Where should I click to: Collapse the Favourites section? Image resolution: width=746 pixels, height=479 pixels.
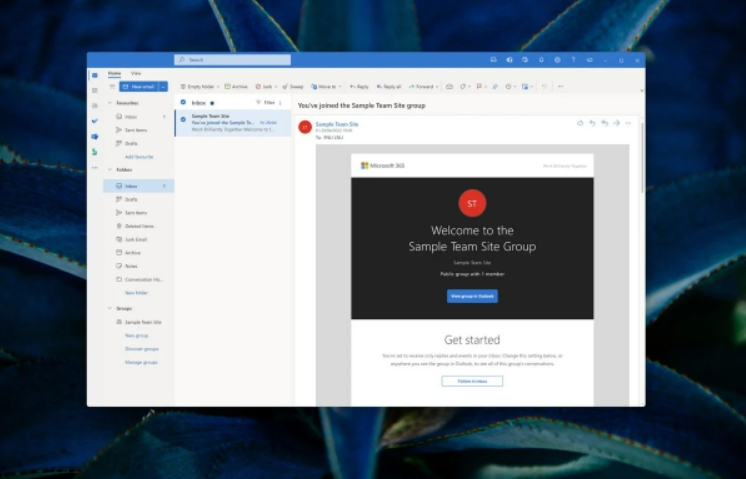point(110,103)
